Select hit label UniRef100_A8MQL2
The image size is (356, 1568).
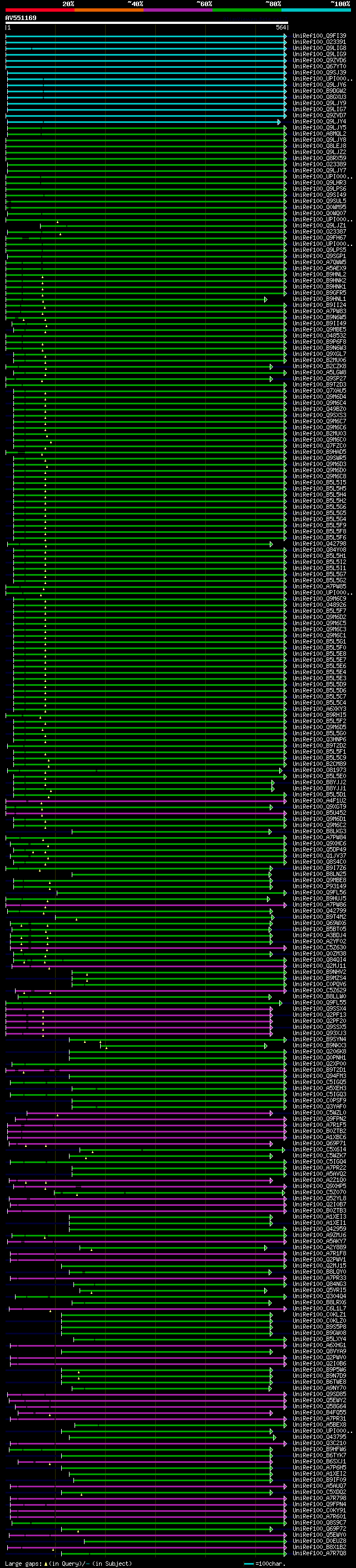pos(319,134)
